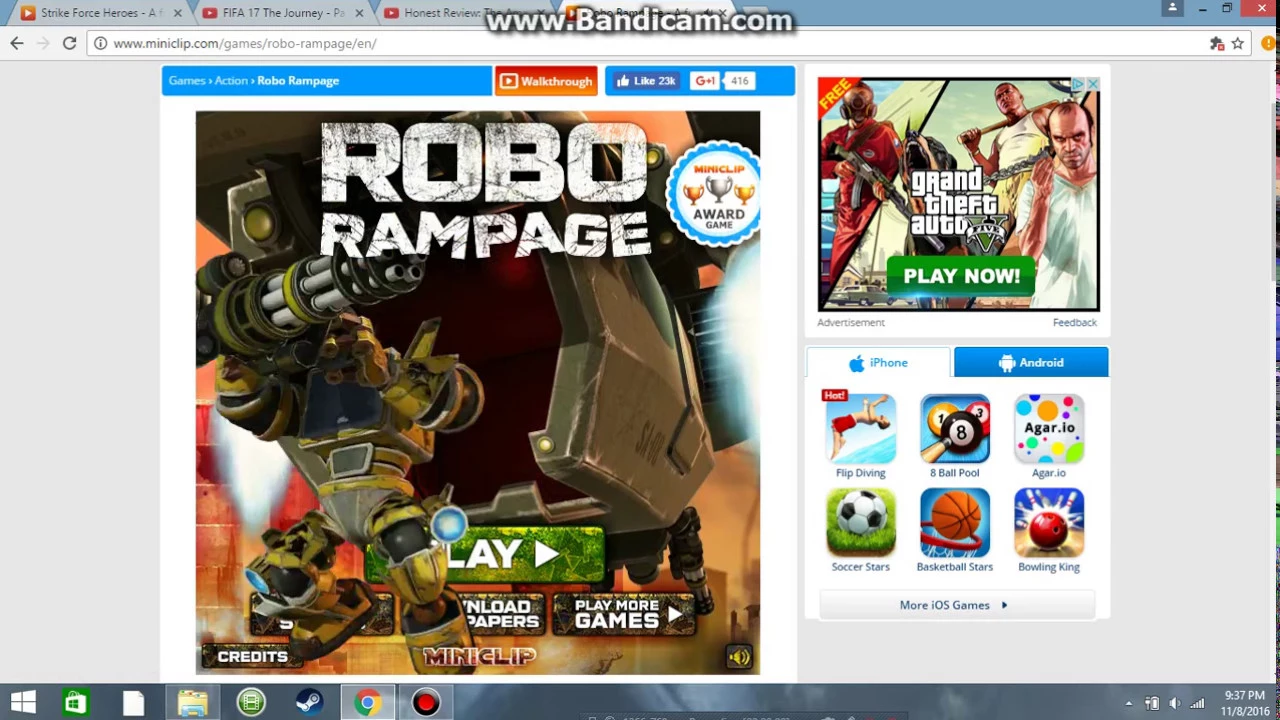
Task: Click the Chrome user profile icon
Action: (1173, 8)
